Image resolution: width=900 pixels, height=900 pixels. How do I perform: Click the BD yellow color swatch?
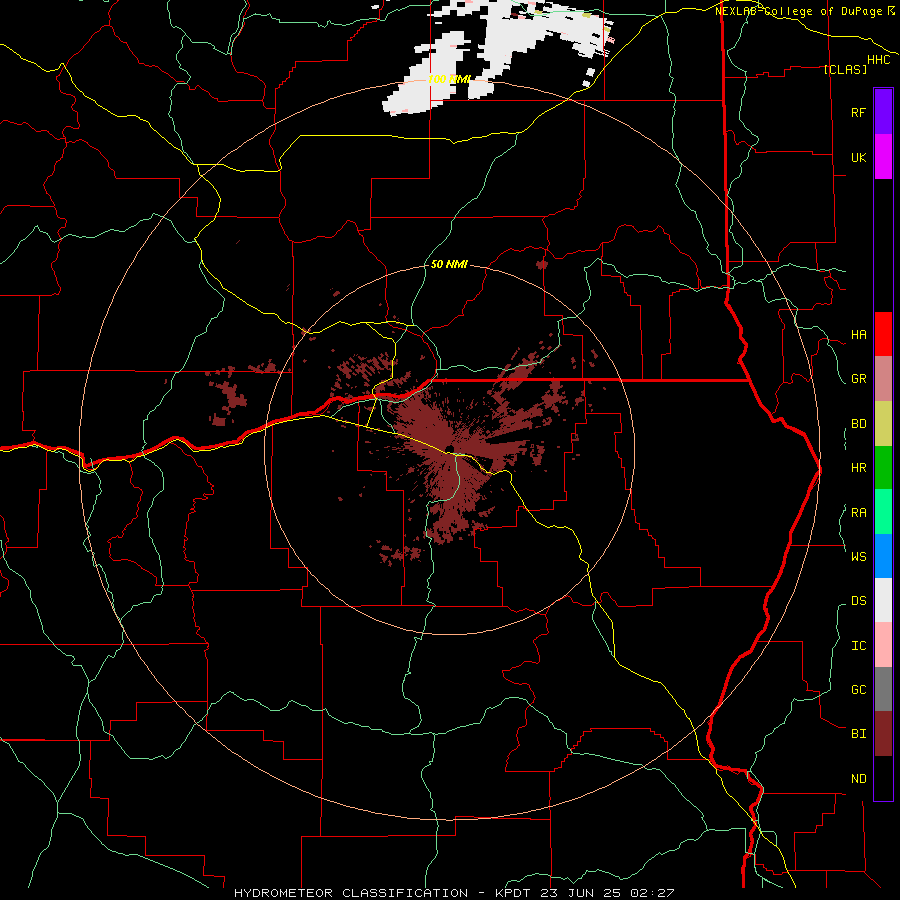pos(883,424)
